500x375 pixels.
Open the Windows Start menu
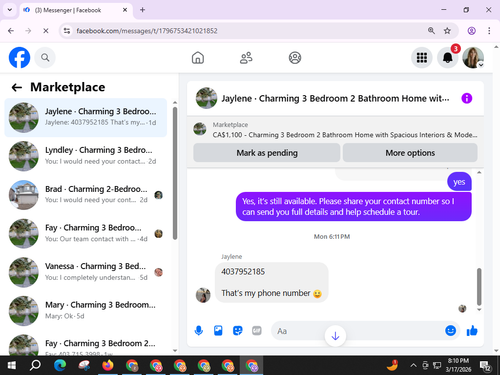coord(12,365)
